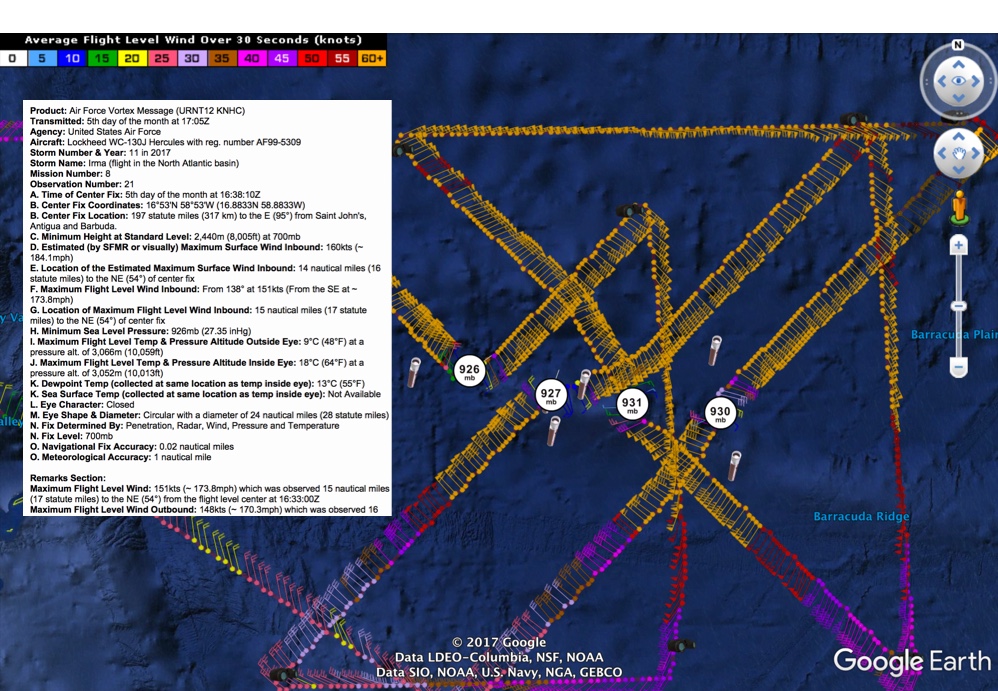Click the dropsonde icon left of 926 mb

415,371
